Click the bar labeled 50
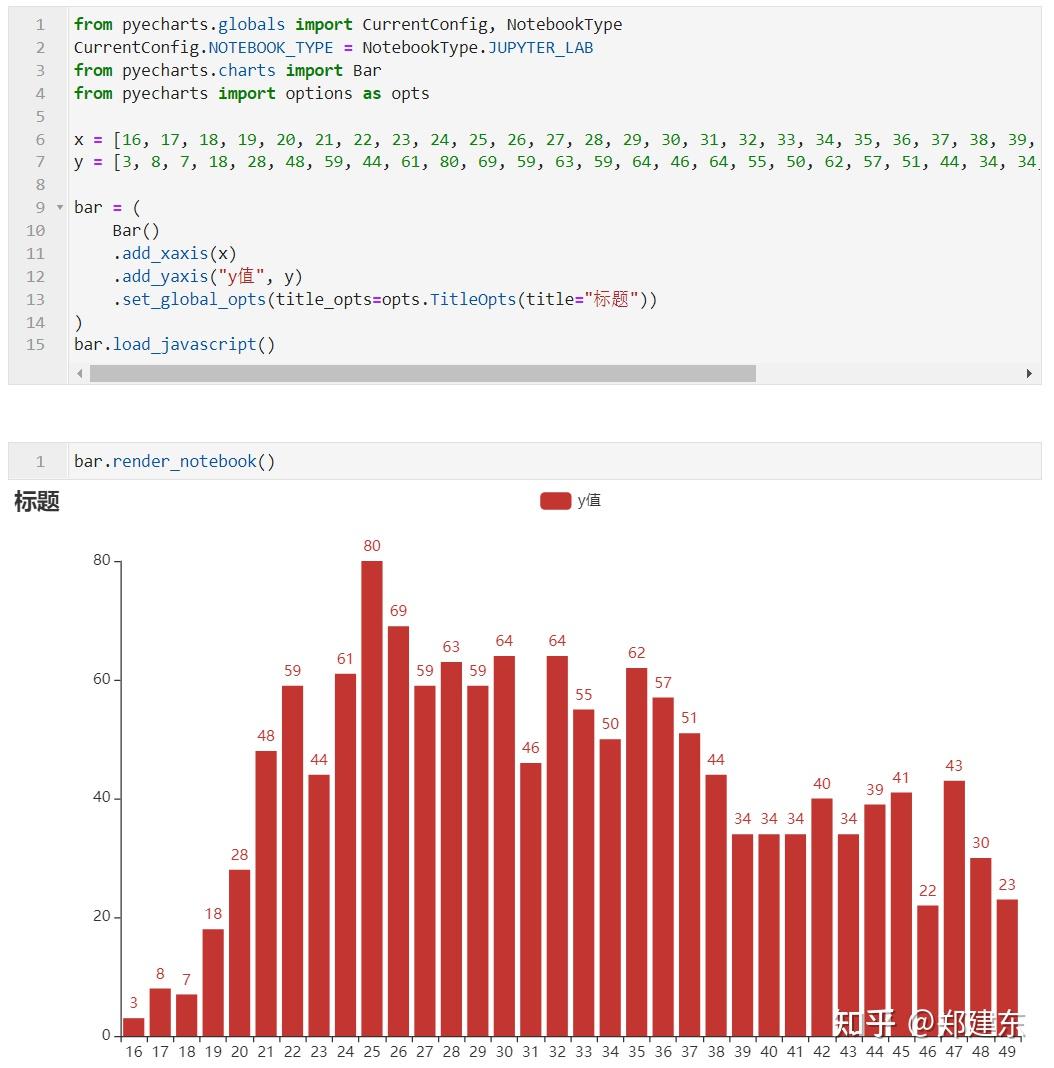Image resolution: width=1054 pixels, height=1068 pixels. pyautogui.click(x=610, y=888)
